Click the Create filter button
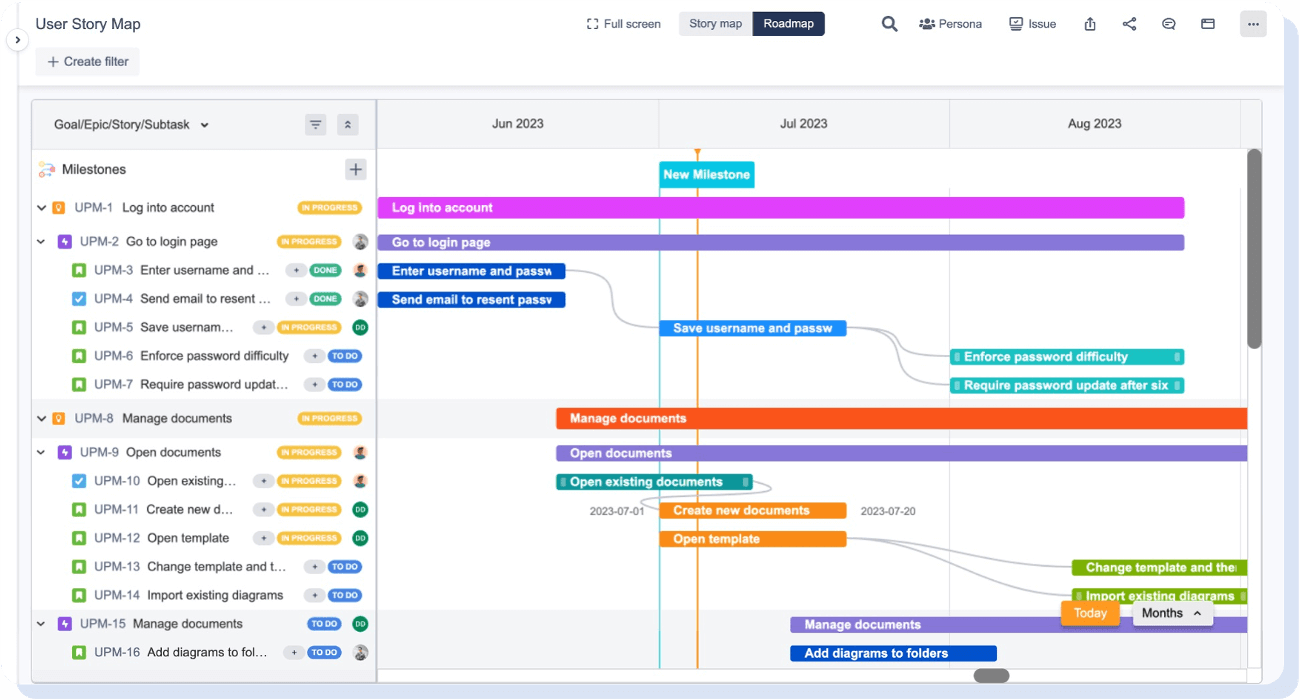1300x700 pixels. click(87, 61)
